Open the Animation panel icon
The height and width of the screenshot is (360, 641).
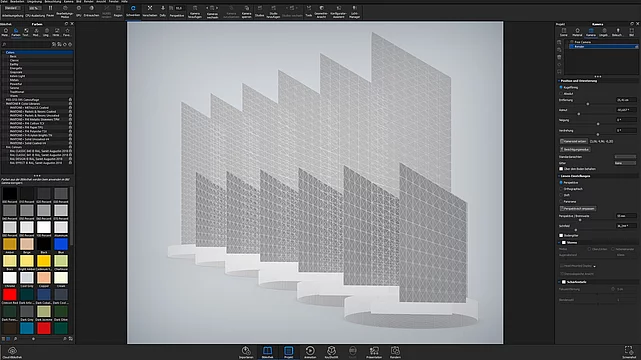(310, 352)
